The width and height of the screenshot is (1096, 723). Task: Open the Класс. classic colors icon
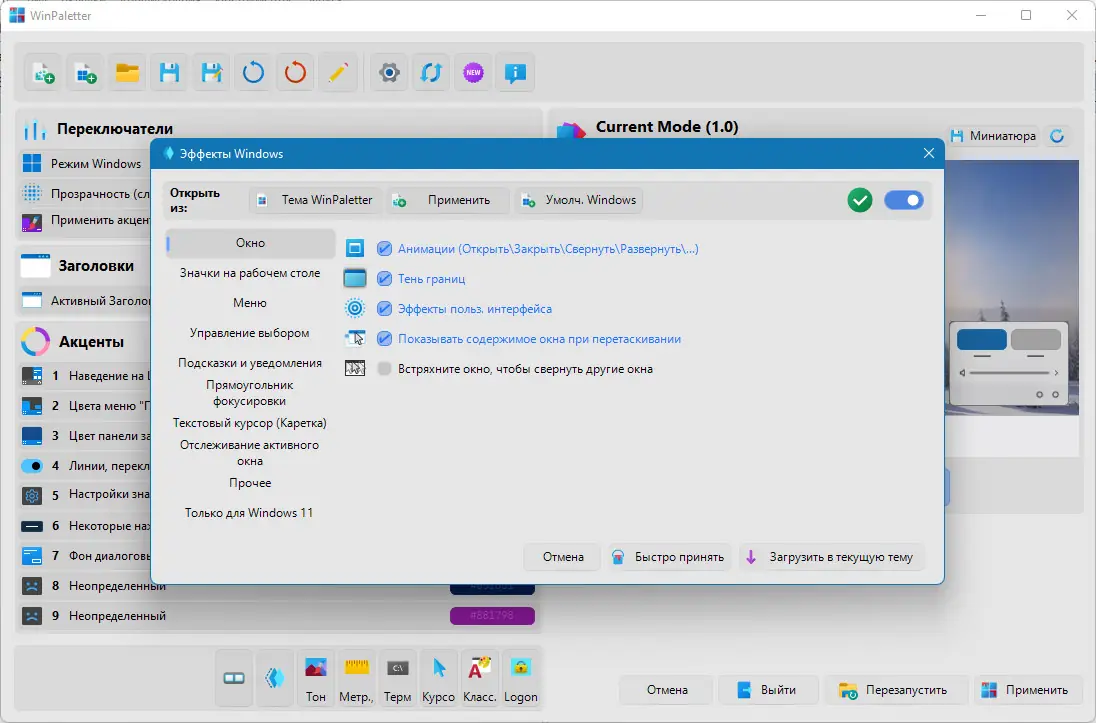click(480, 678)
